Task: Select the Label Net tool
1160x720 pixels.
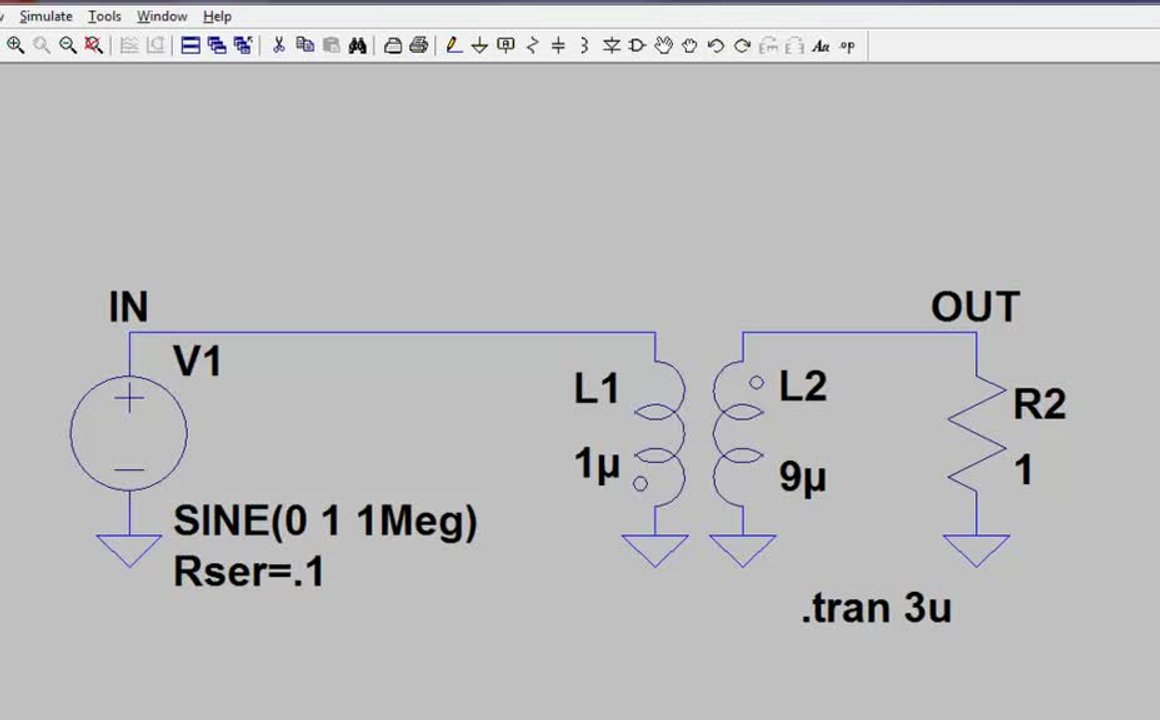Action: coord(506,45)
